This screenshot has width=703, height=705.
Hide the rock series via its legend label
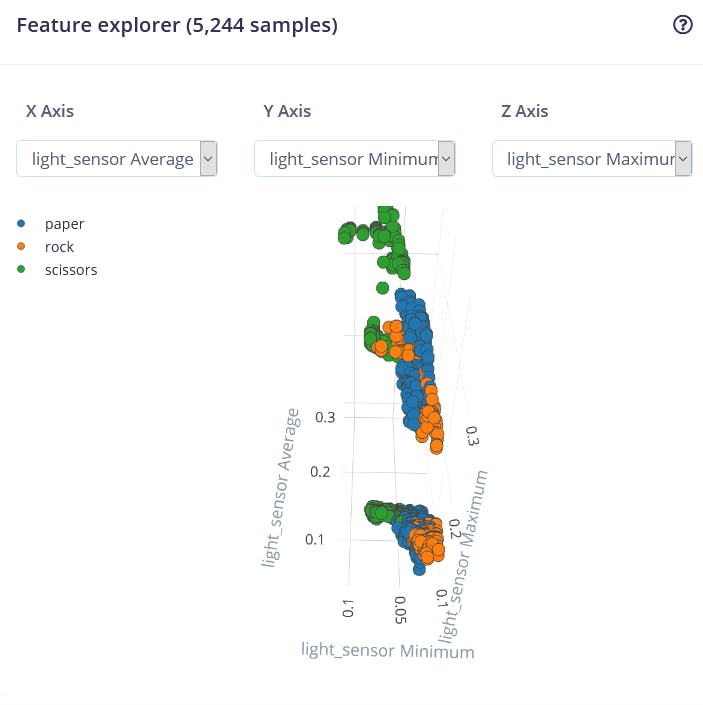pos(59,247)
